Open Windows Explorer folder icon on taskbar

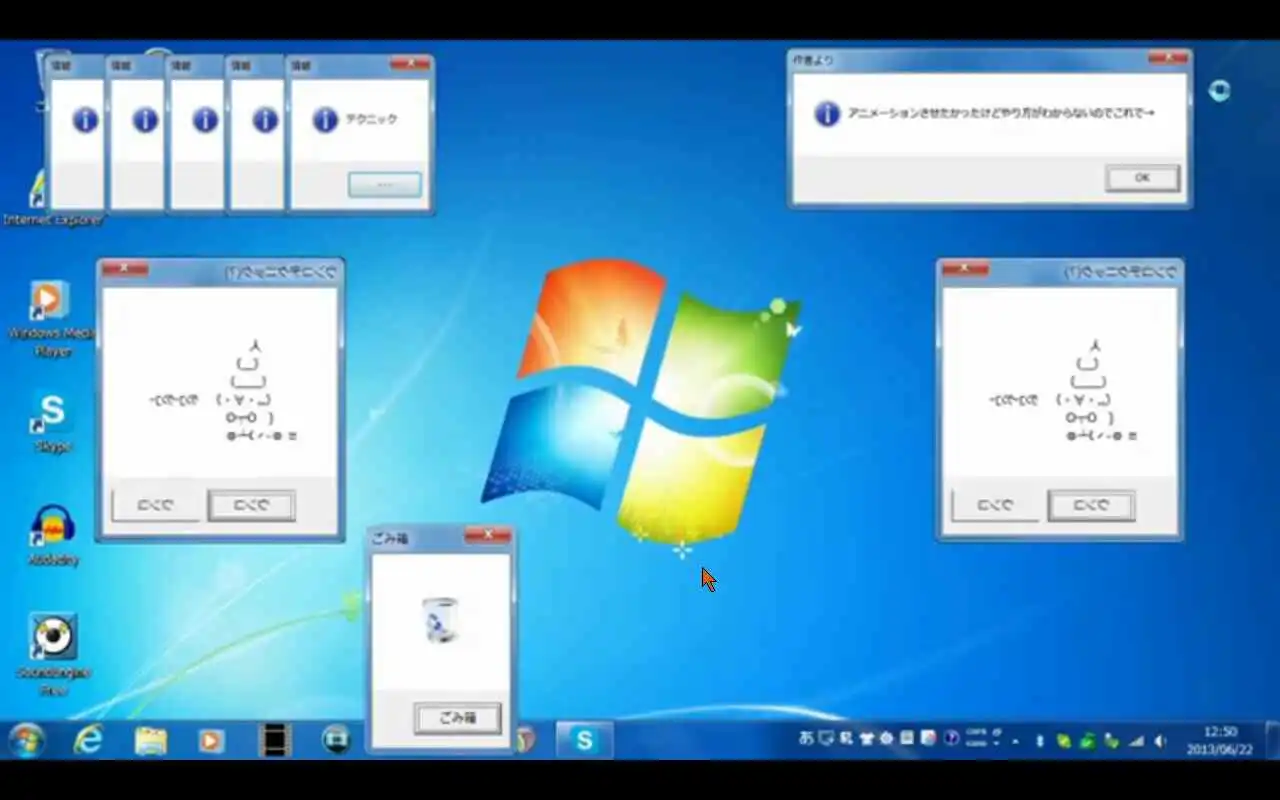tap(151, 741)
